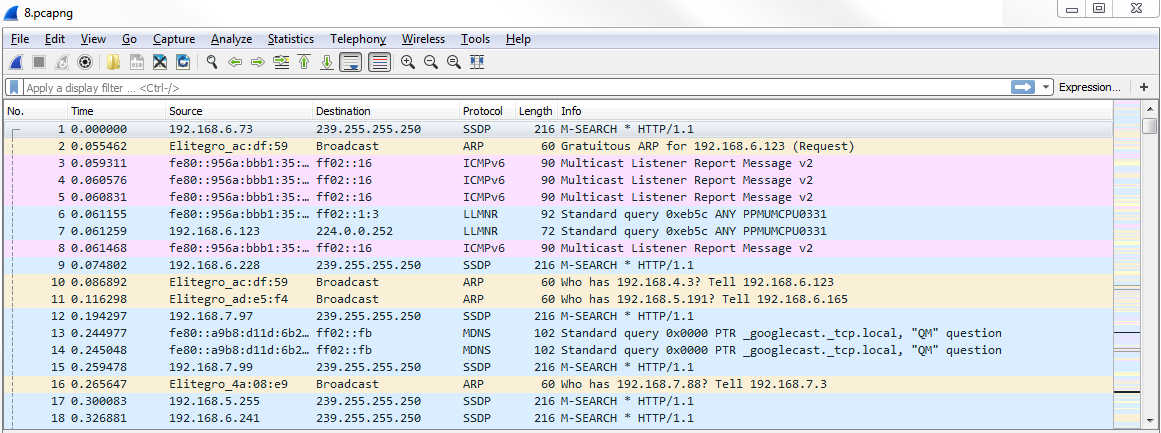Toggle auto-scroll during live capture

click(350, 62)
